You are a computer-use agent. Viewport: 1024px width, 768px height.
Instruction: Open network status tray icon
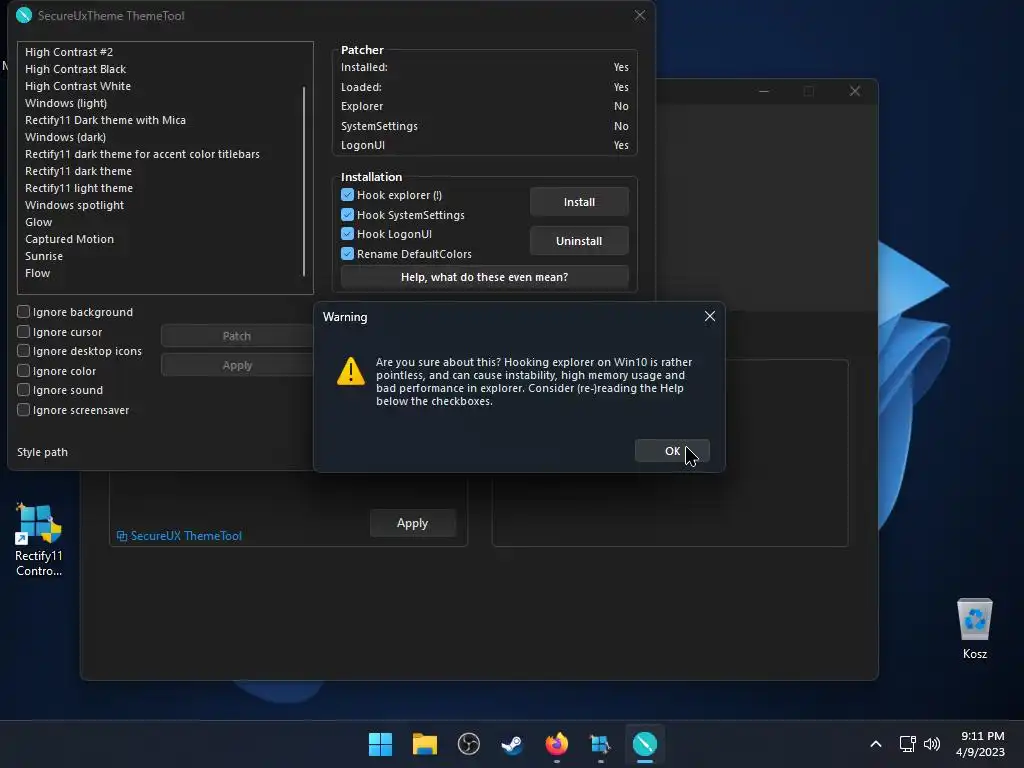908,744
